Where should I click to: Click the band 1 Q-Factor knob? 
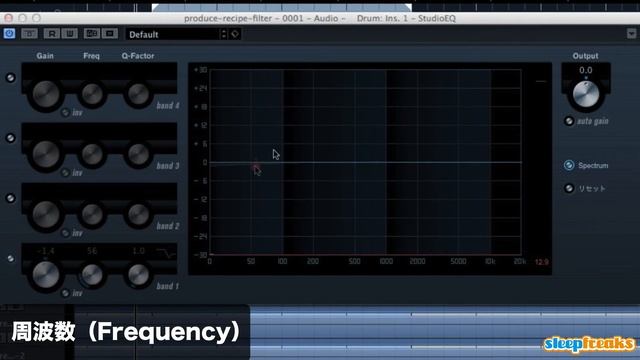(138, 275)
